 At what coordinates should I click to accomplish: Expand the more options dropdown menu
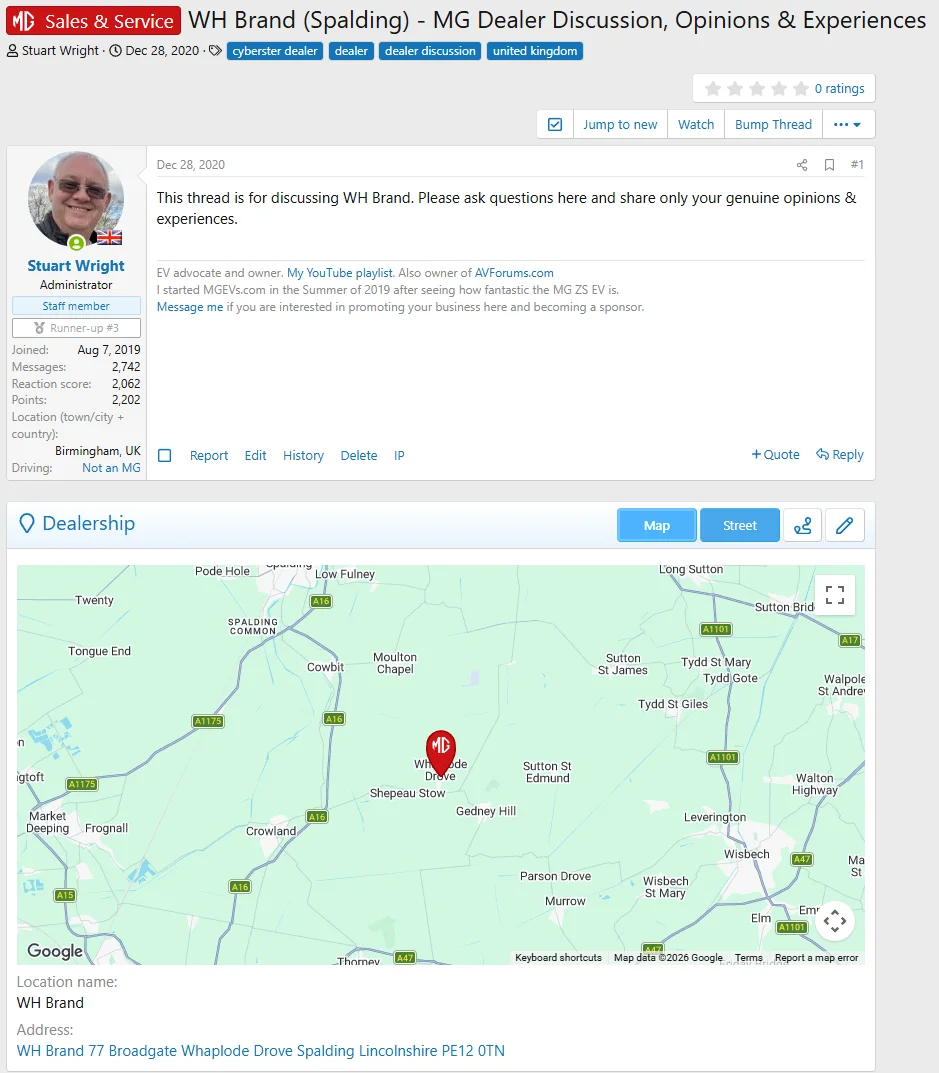click(847, 125)
